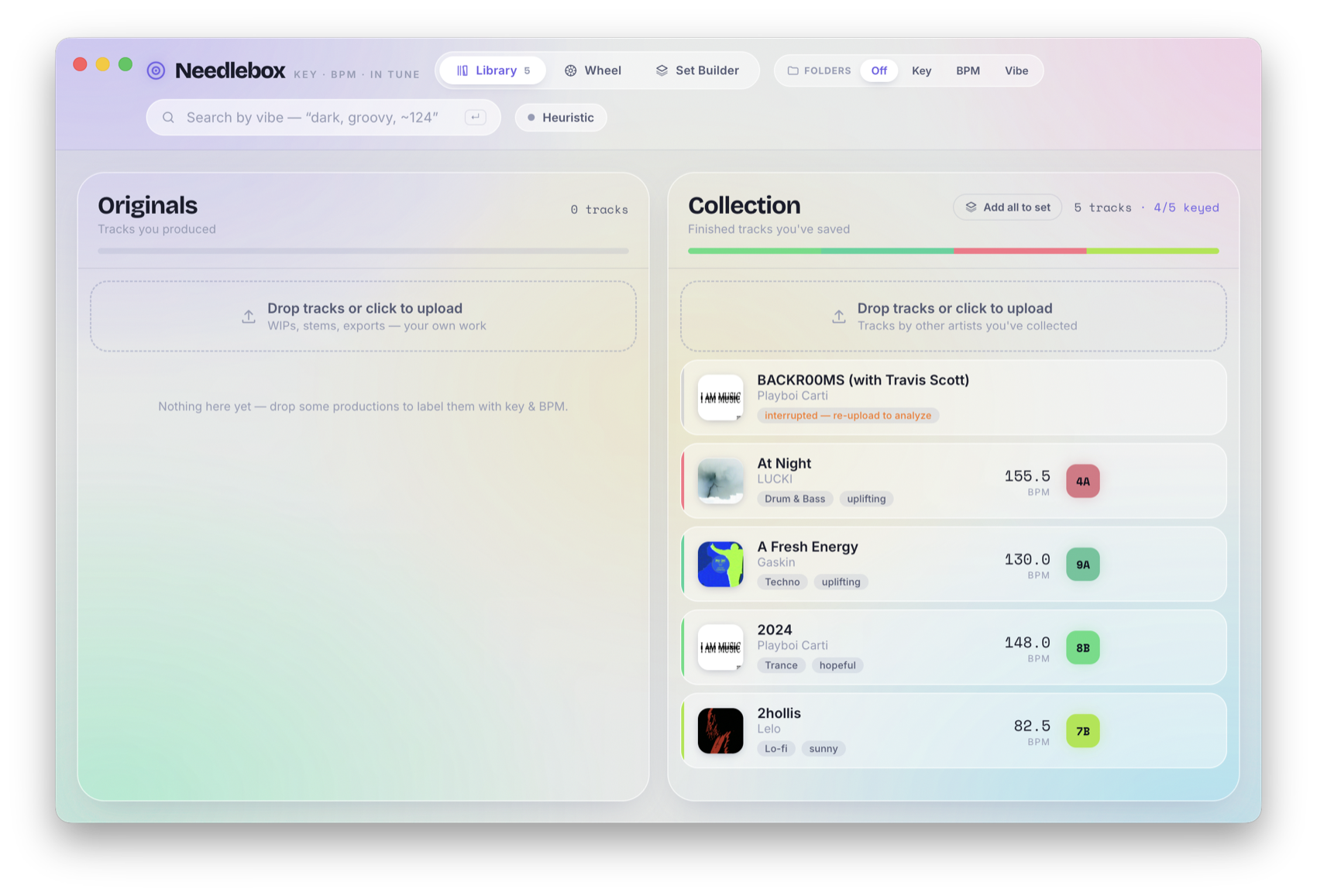Click the Set Builder layers icon

tap(662, 70)
